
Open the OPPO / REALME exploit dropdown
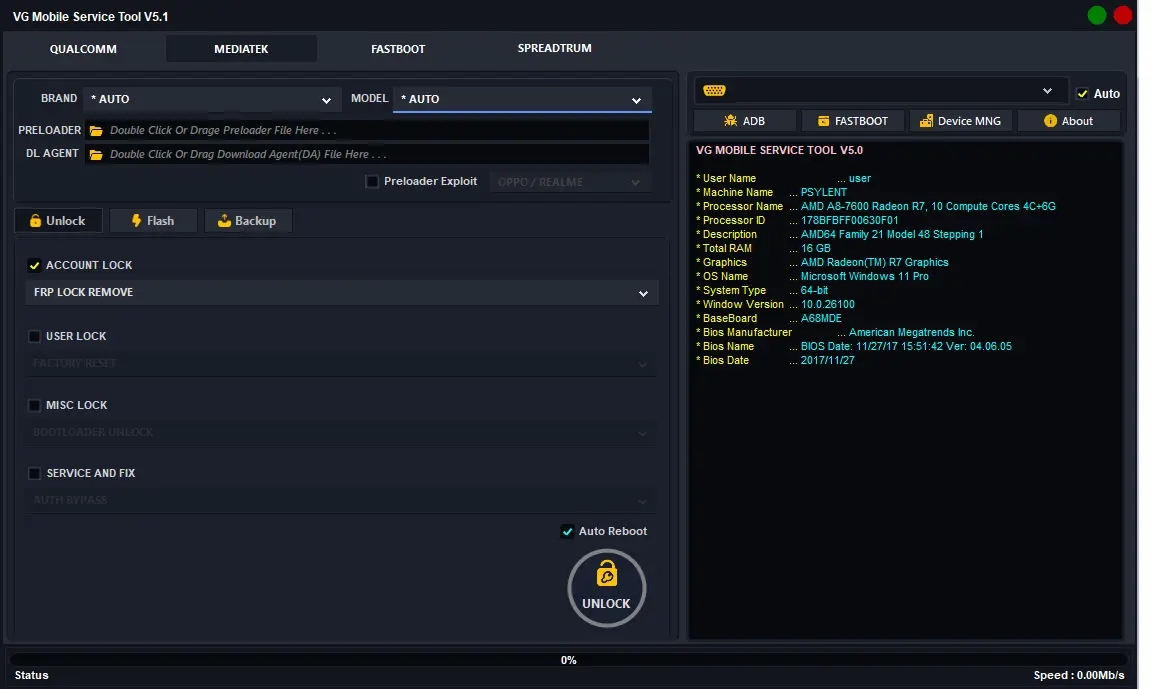pyautogui.click(x=570, y=181)
